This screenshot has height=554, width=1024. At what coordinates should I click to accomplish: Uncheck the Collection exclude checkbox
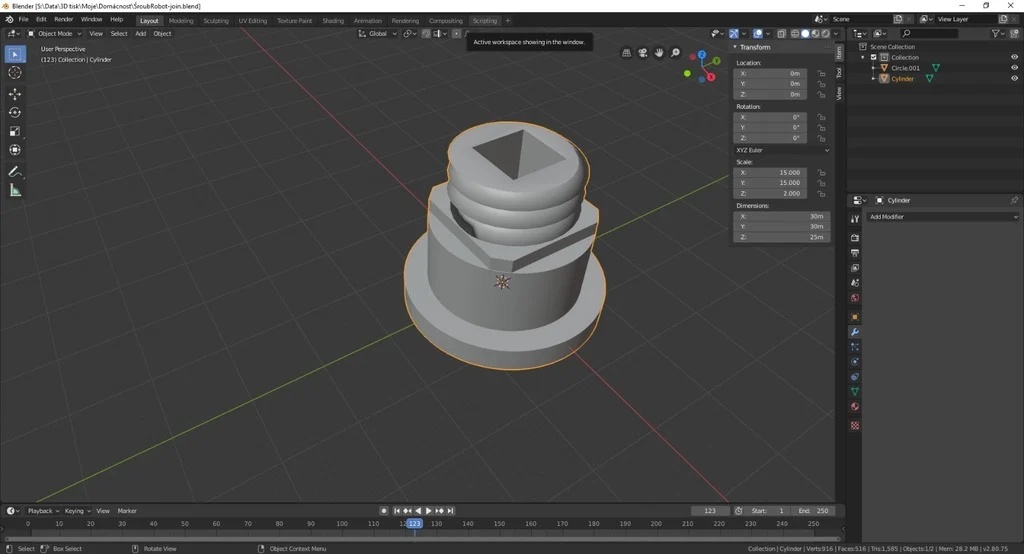(x=874, y=57)
